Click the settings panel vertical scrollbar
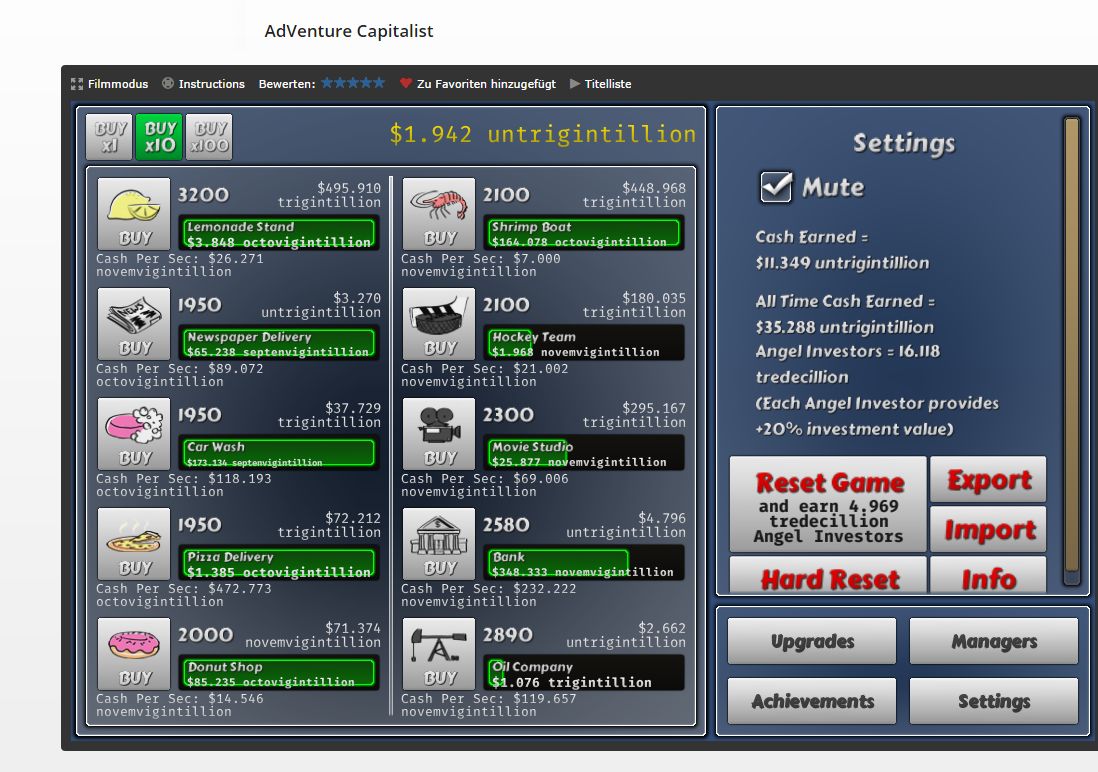 click(1071, 350)
